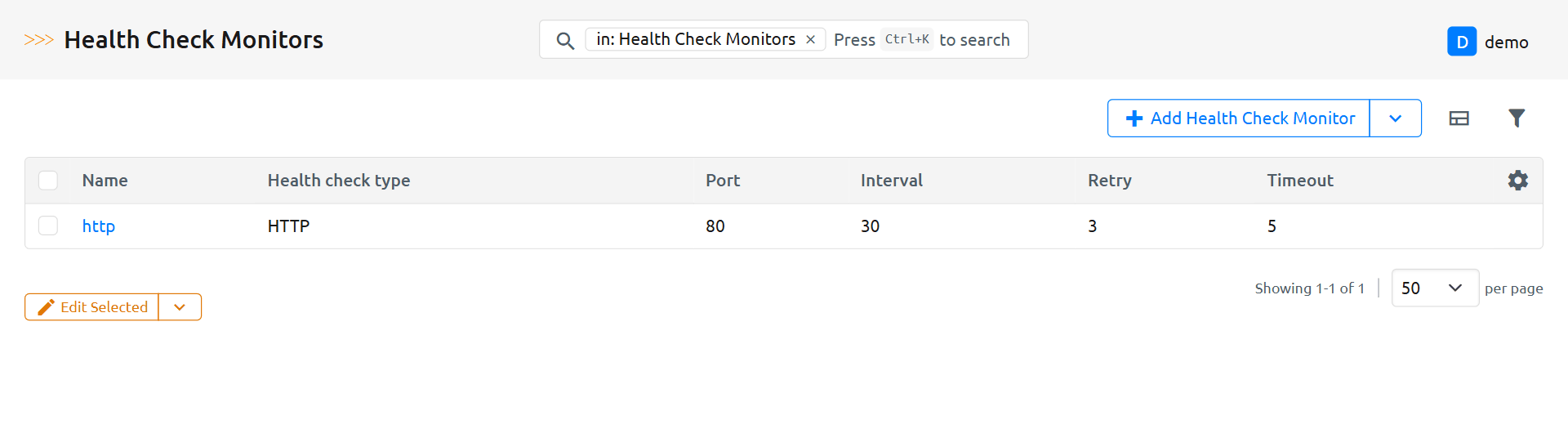
Task: Toggle the select-all header checkbox
Action: pyautogui.click(x=48, y=181)
